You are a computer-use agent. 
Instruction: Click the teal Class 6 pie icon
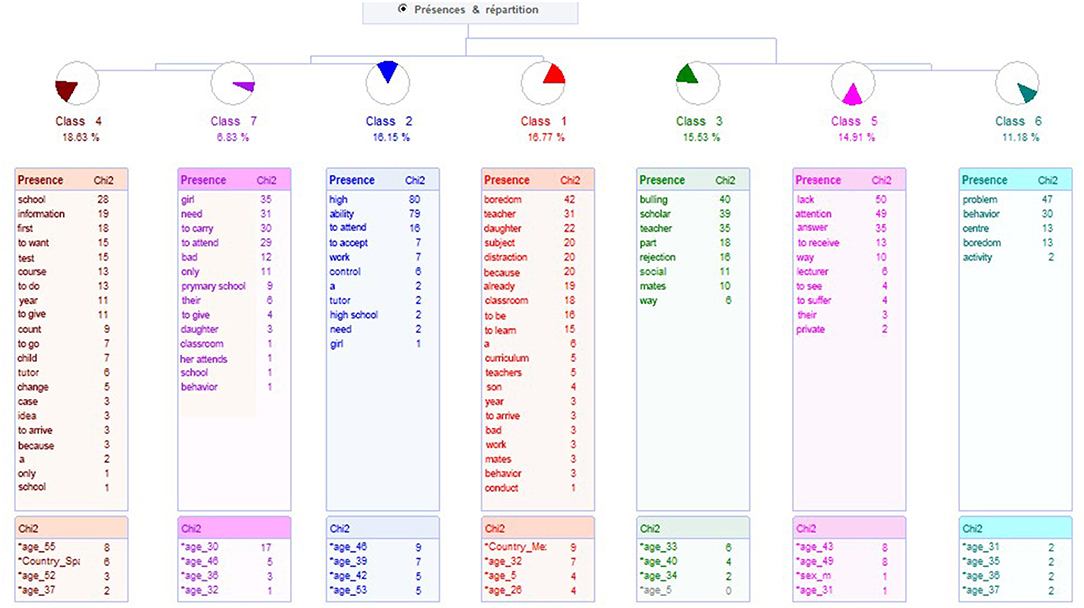(1018, 83)
